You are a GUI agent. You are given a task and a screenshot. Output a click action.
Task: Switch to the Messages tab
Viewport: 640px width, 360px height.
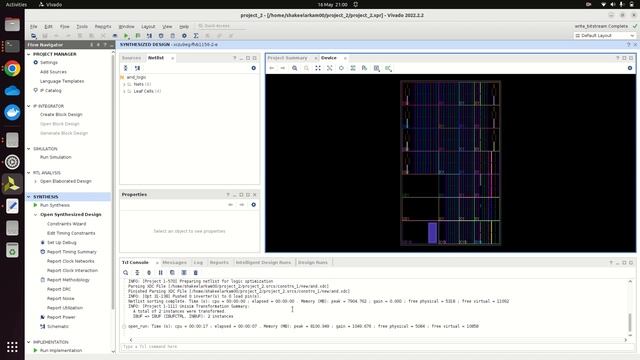174,262
